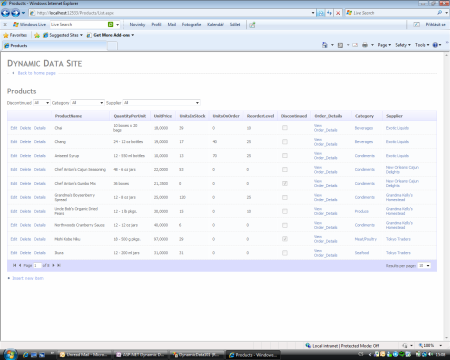Switch to Unread Mail taskbar window
This screenshot has width=450, height=360.
pos(84,355)
